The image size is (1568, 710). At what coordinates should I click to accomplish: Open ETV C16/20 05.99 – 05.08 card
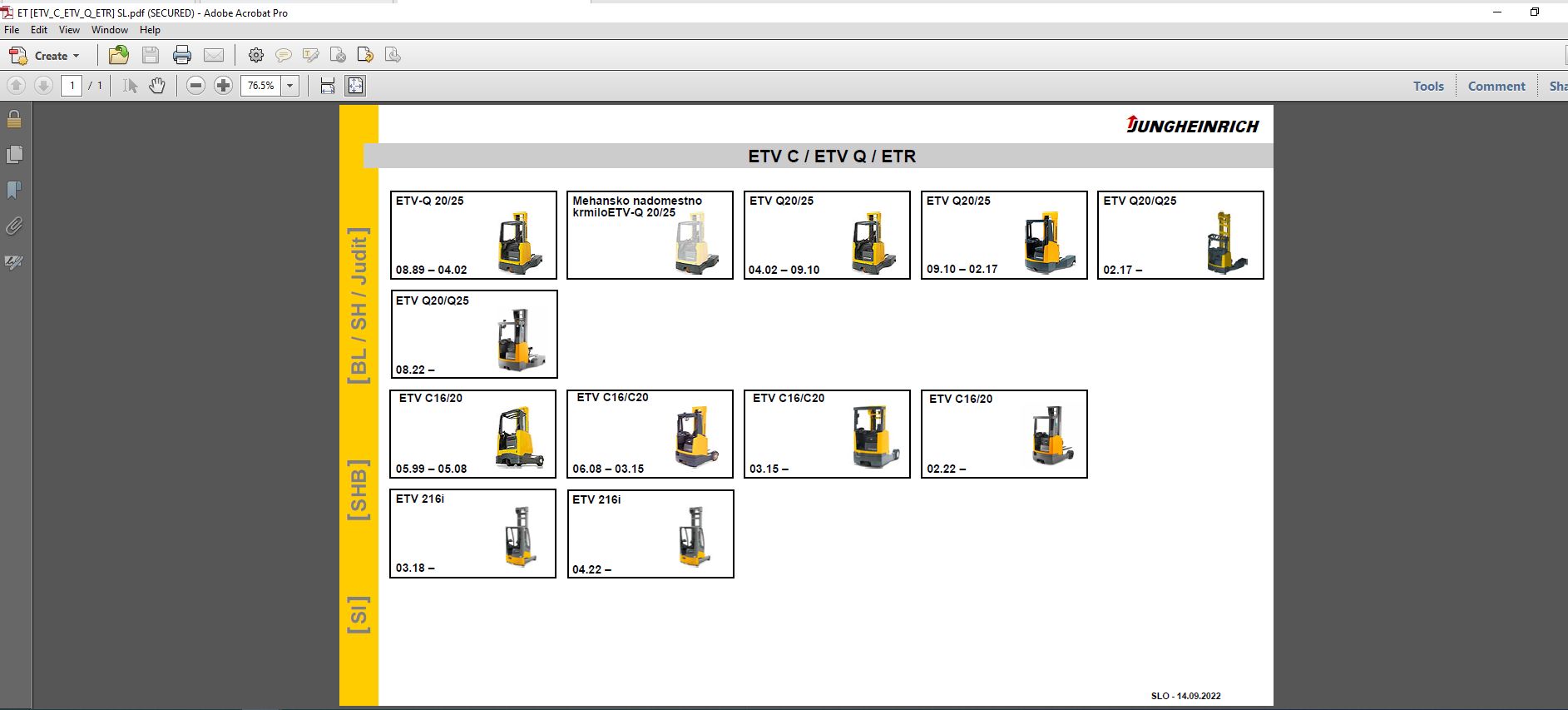472,434
